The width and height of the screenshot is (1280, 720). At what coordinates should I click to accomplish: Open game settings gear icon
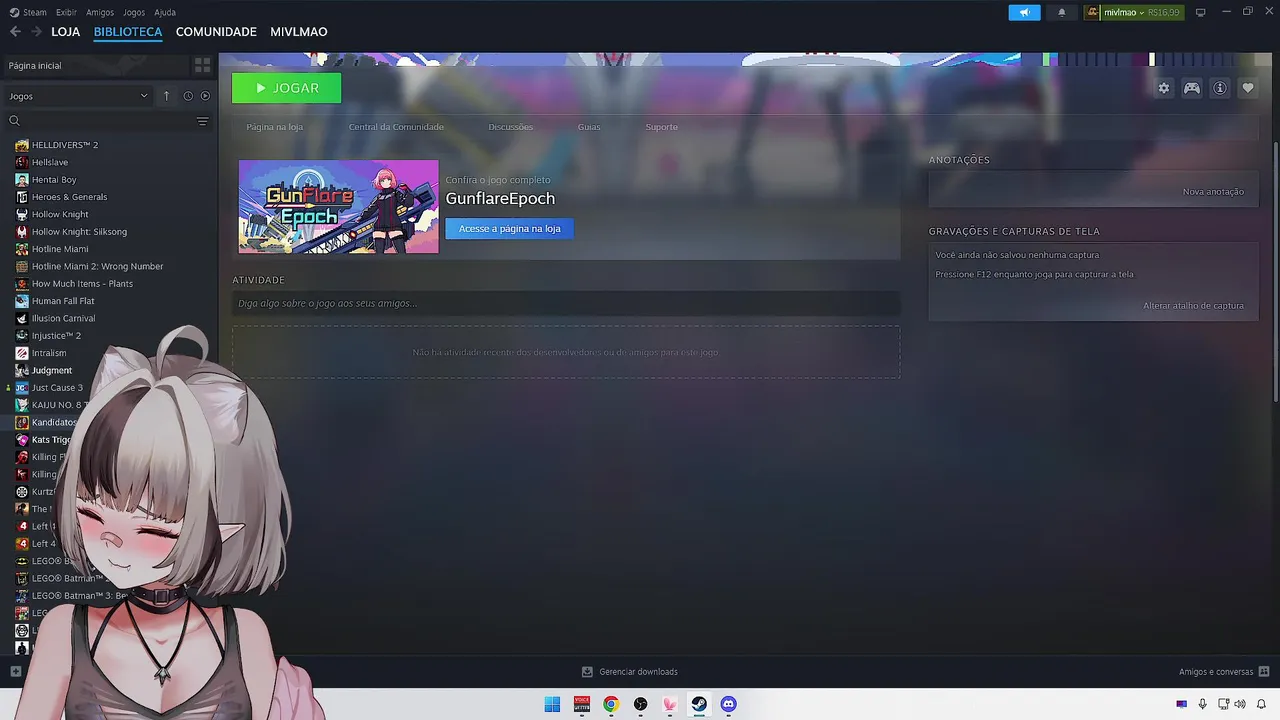[1163, 88]
